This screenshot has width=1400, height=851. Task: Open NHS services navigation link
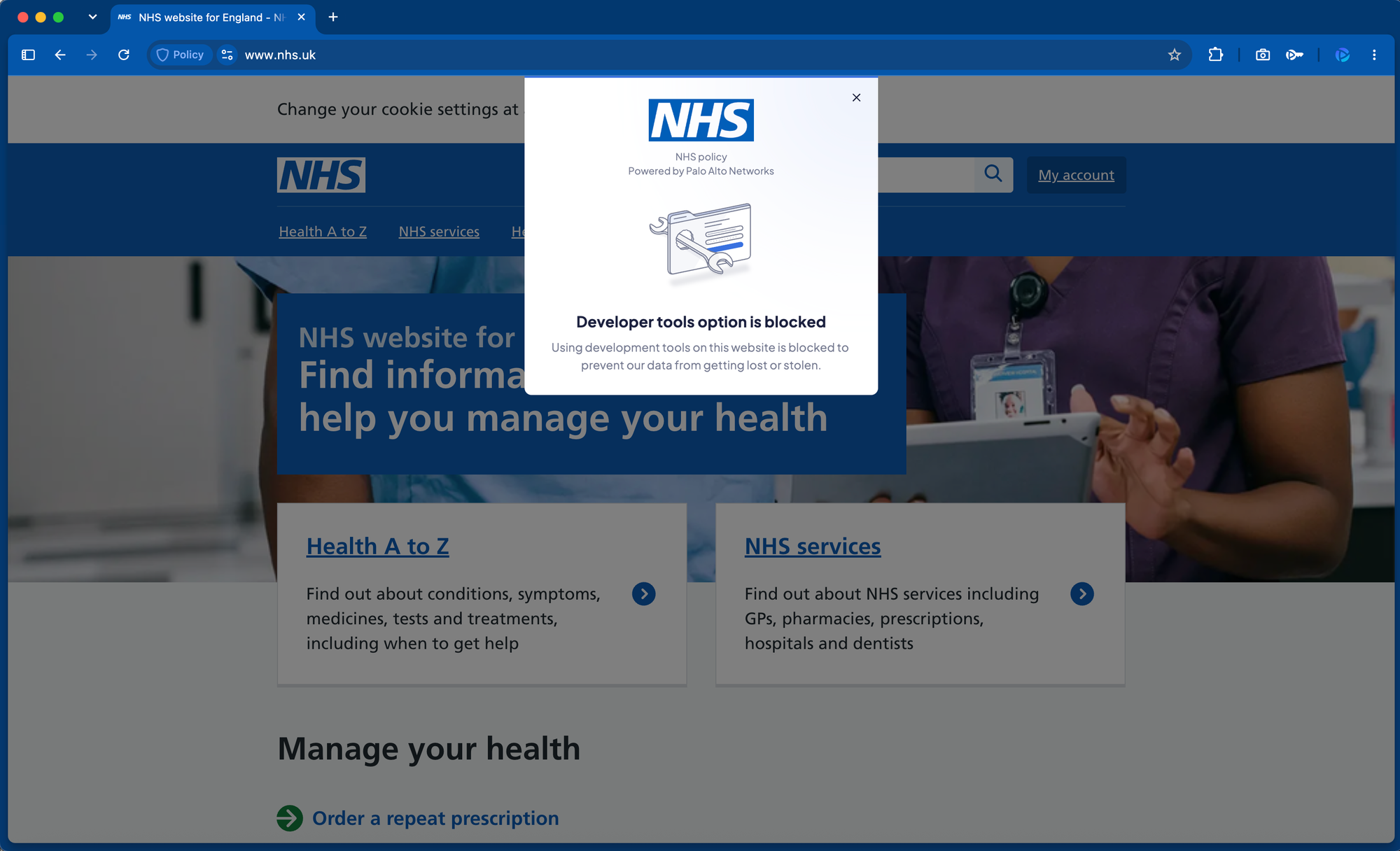[439, 232]
